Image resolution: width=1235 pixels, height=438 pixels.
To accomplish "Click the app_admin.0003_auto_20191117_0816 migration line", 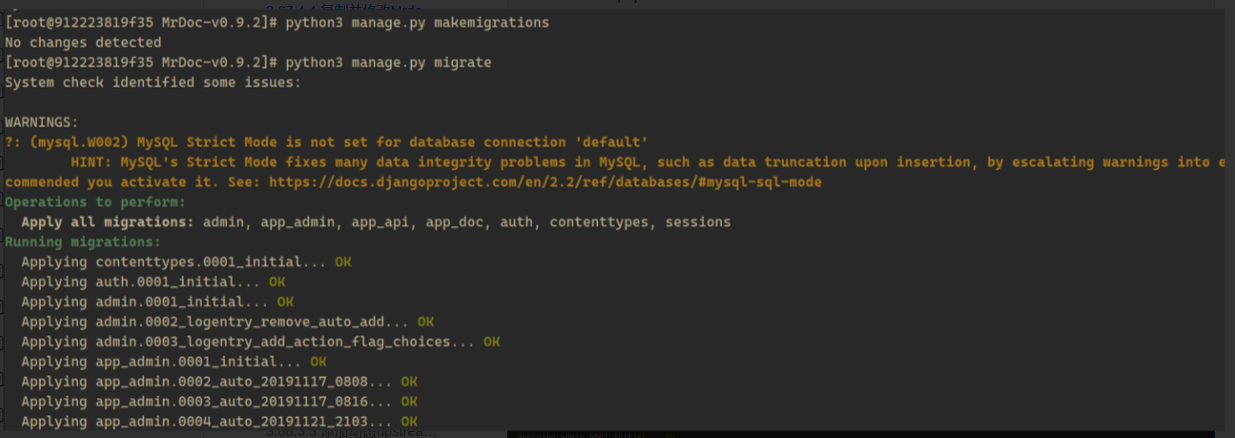I will (x=206, y=402).
